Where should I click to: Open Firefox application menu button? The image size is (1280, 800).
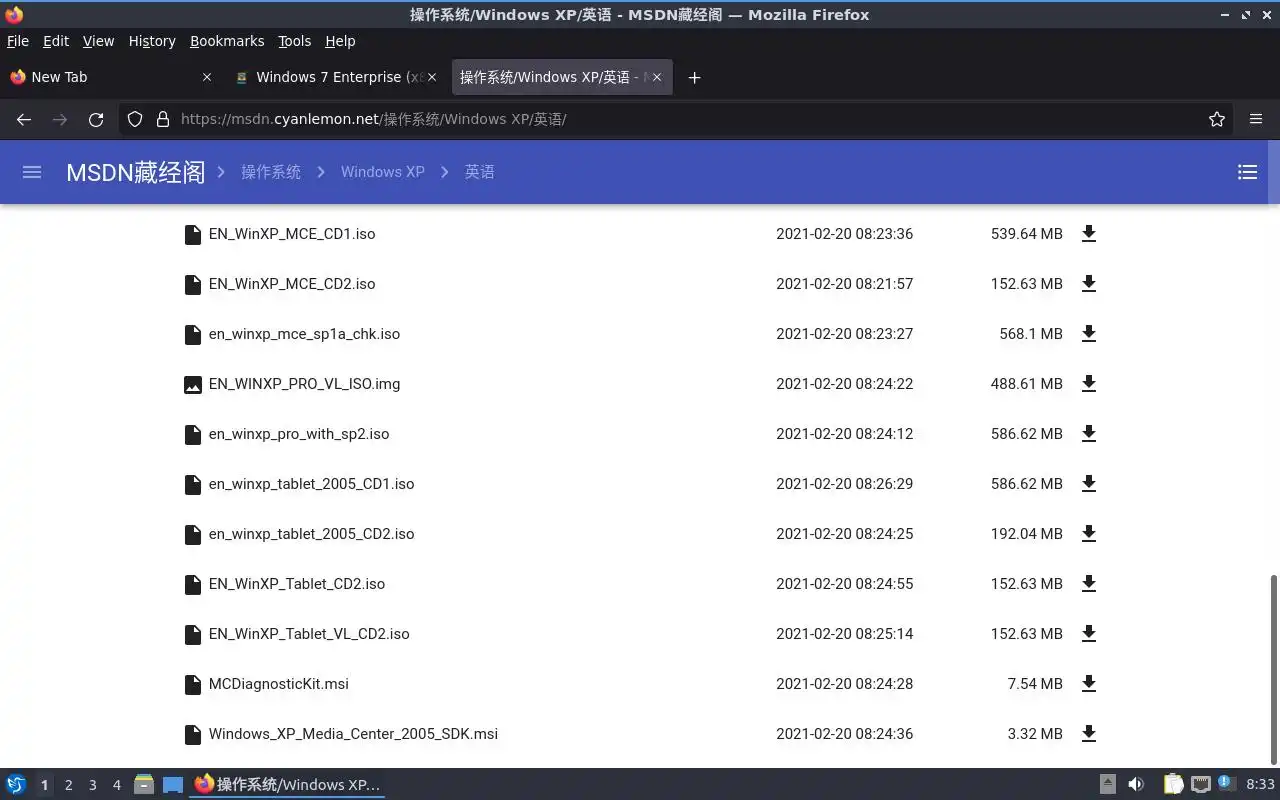click(1256, 119)
